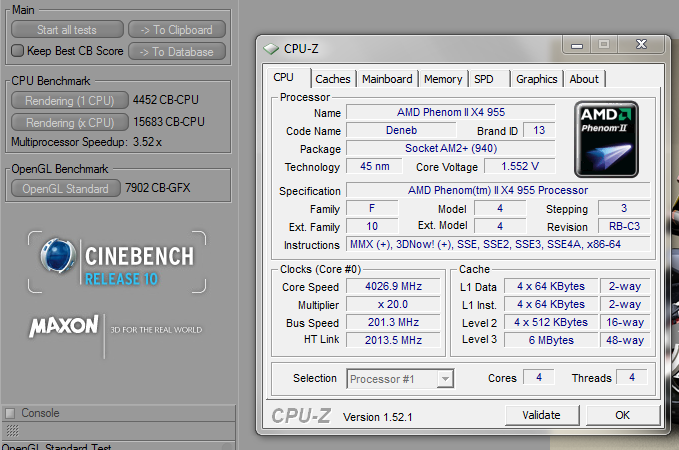Image resolution: width=679 pixels, height=450 pixels.
Task: Open the Graphics tab
Action: point(537,79)
